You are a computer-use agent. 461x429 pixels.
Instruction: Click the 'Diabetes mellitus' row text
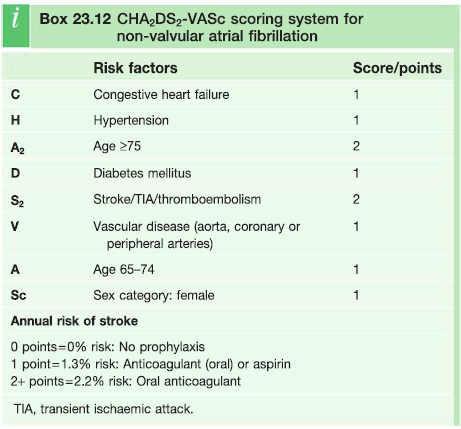click(x=142, y=173)
